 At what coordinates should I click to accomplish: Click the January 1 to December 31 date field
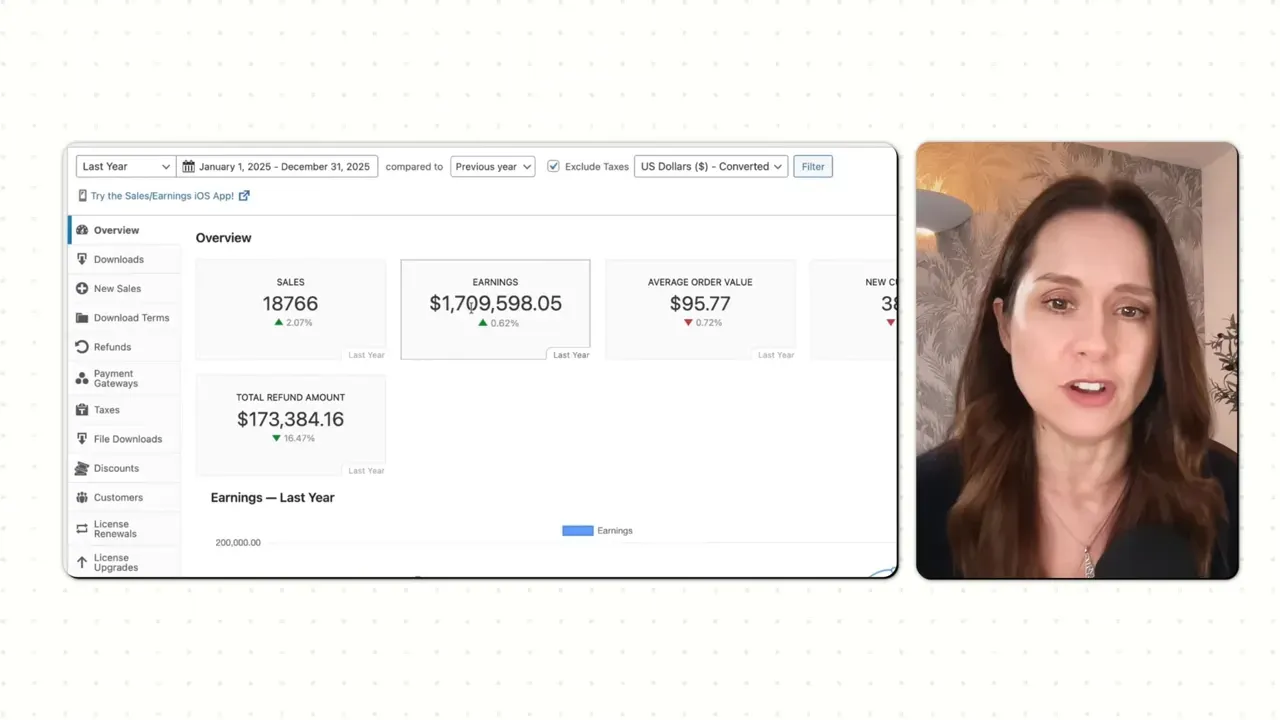click(285, 166)
